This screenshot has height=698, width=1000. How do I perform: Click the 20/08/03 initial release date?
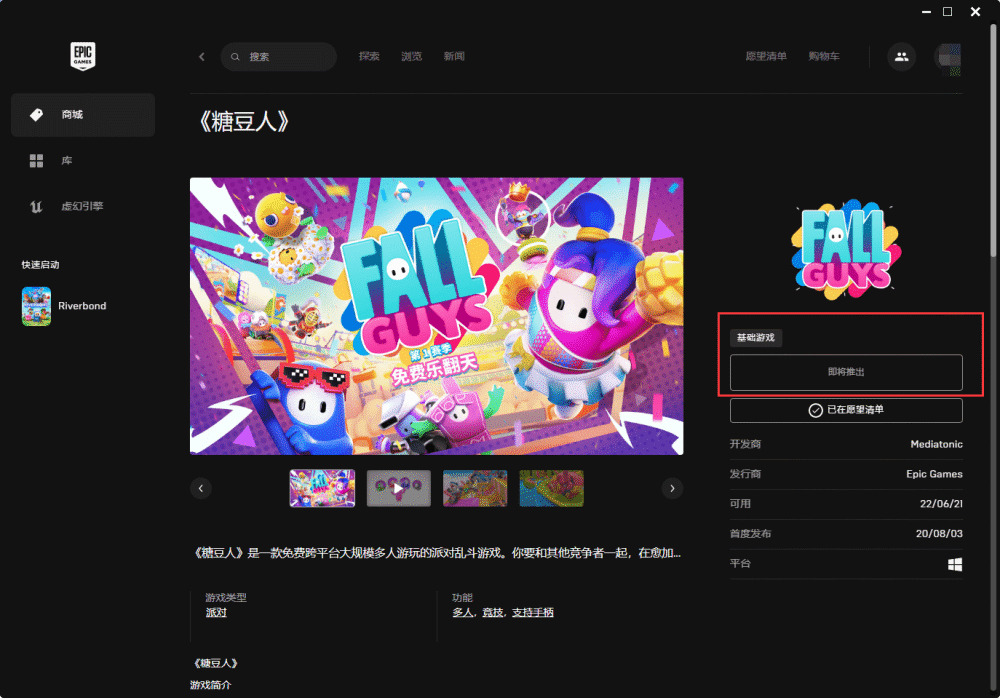pyautogui.click(x=939, y=534)
